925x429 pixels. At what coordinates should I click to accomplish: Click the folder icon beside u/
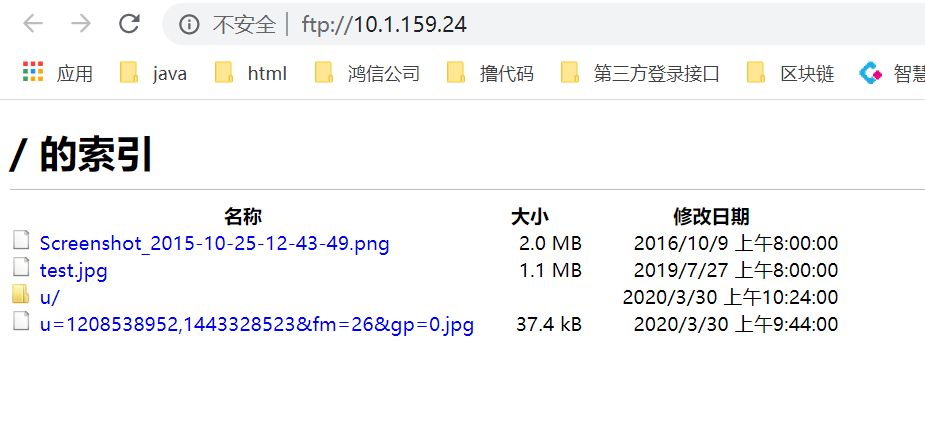[21, 295]
